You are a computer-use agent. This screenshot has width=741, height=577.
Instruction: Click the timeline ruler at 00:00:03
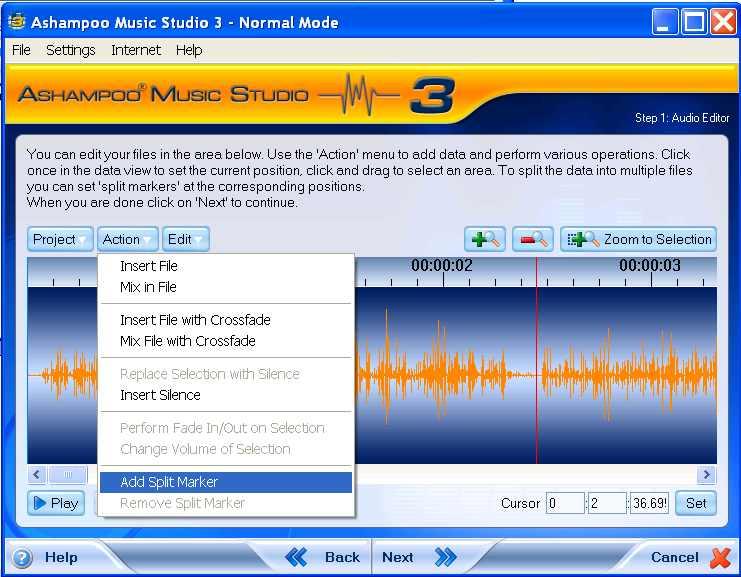(649, 266)
